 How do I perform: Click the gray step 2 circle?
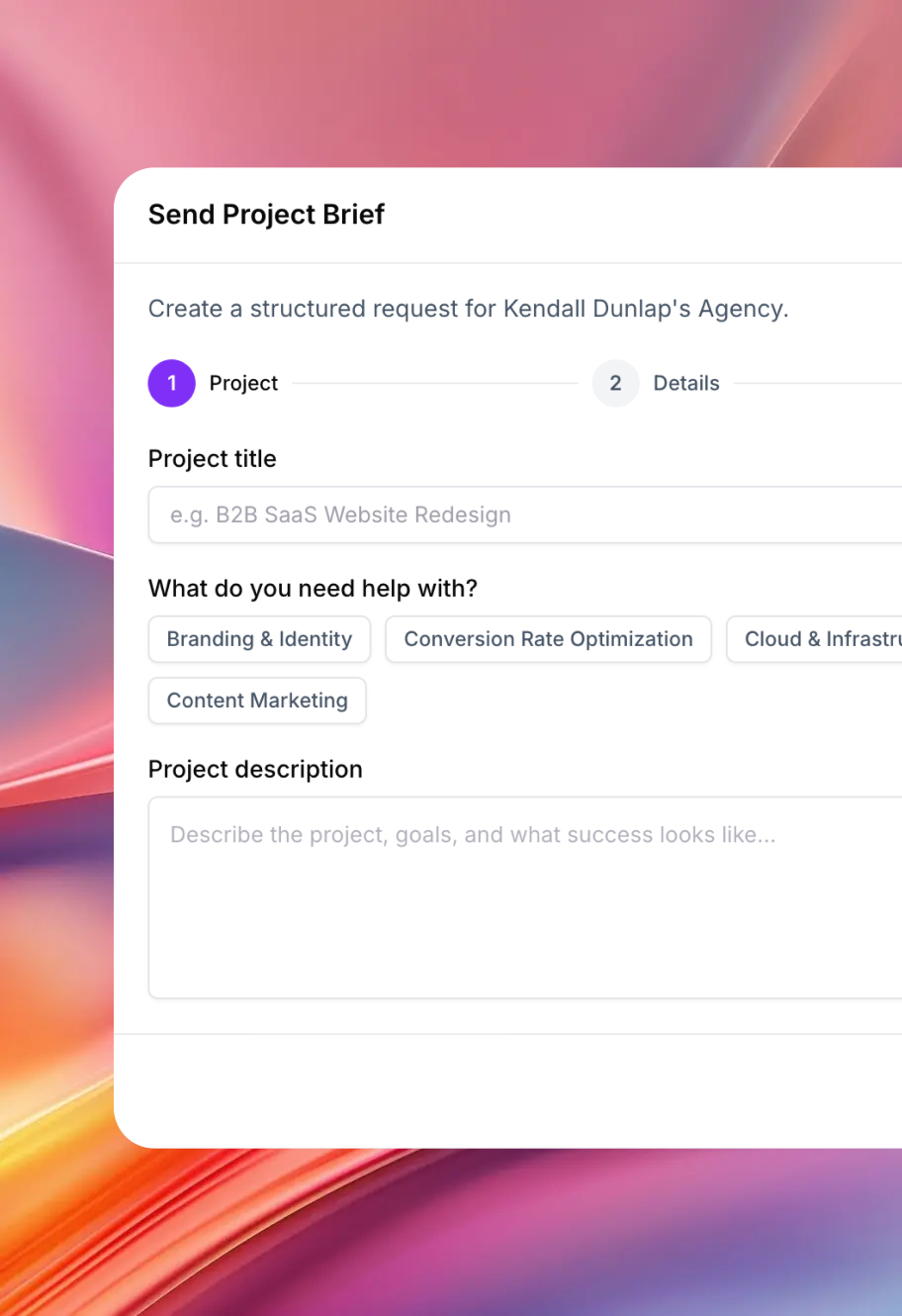coord(616,383)
